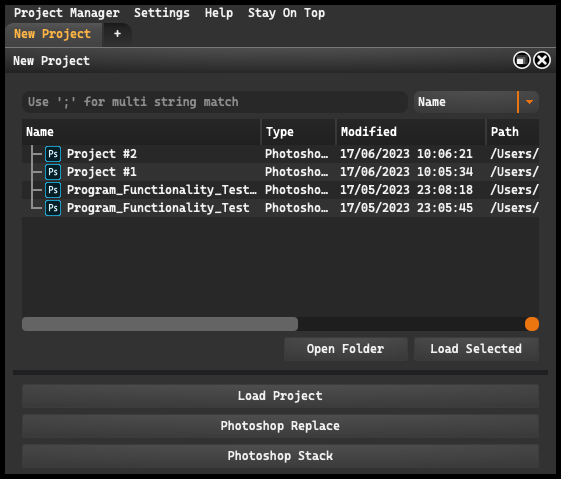
Task: Click the Ps icon on the third project row
Action: pyautogui.click(x=53, y=190)
